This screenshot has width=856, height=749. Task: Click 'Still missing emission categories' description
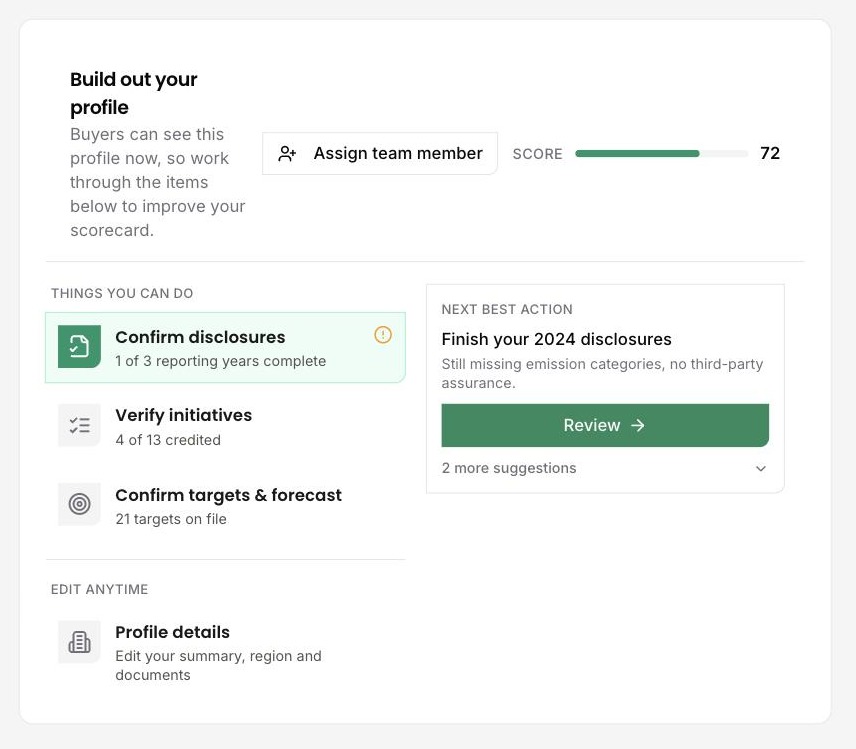coord(602,373)
